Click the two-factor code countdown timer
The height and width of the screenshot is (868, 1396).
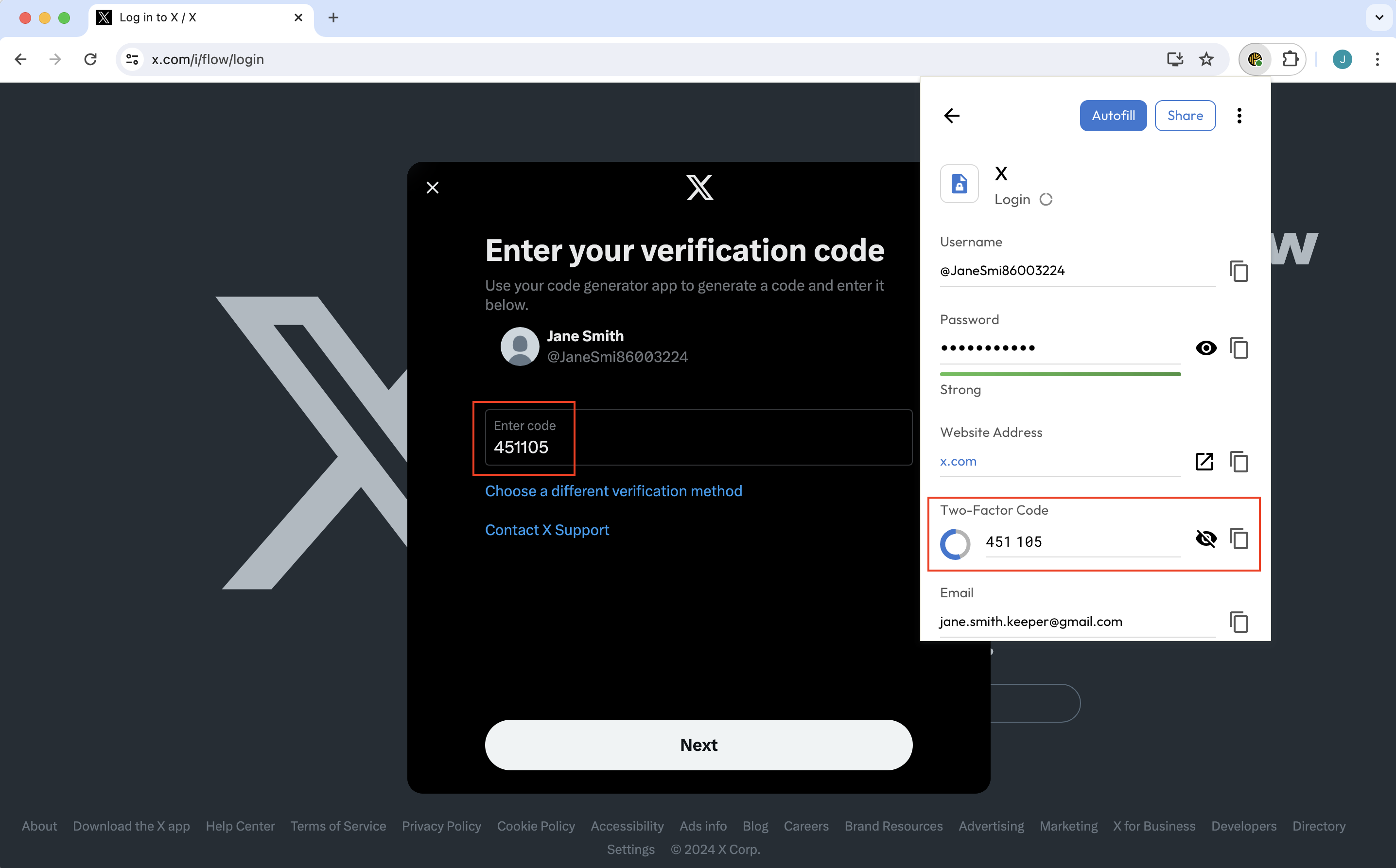coord(955,544)
